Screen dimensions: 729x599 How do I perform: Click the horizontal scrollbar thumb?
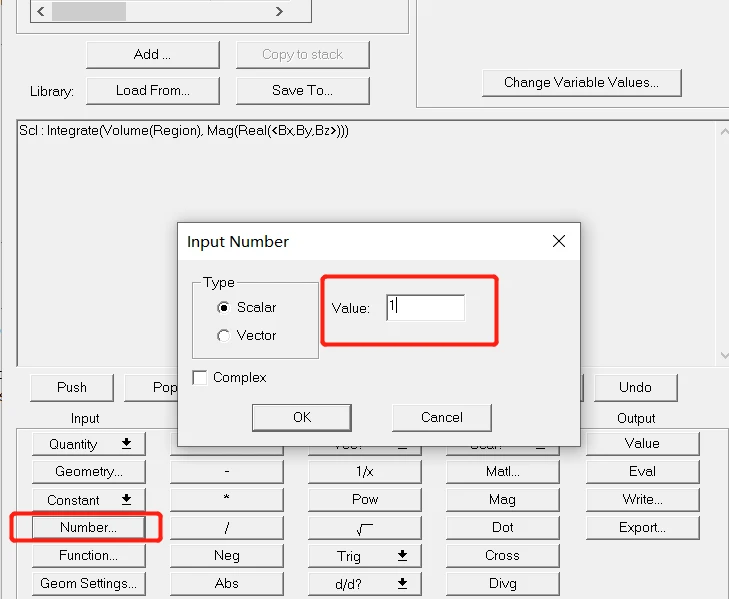[89, 11]
